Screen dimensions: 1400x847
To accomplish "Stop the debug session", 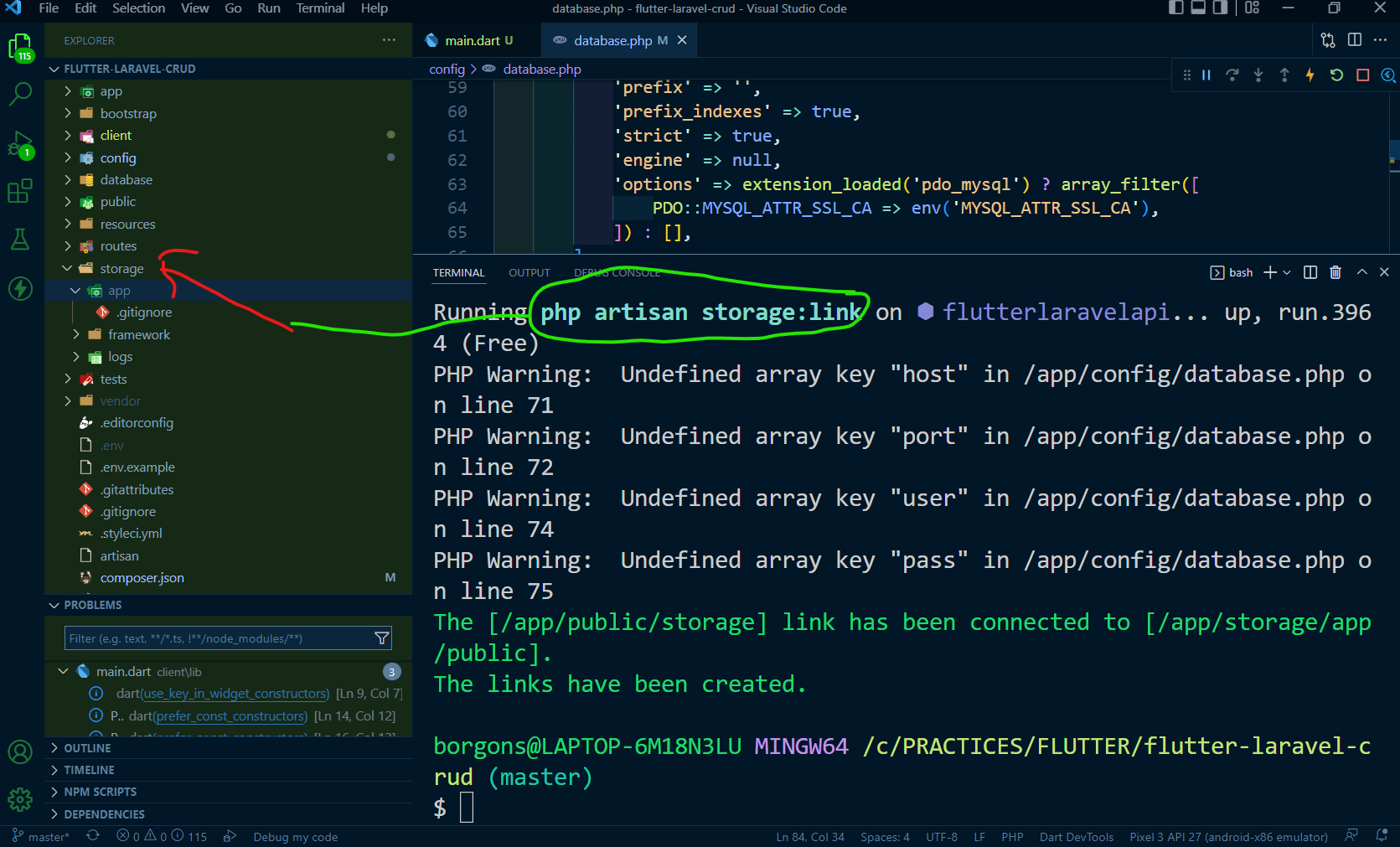I will pos(1363,75).
